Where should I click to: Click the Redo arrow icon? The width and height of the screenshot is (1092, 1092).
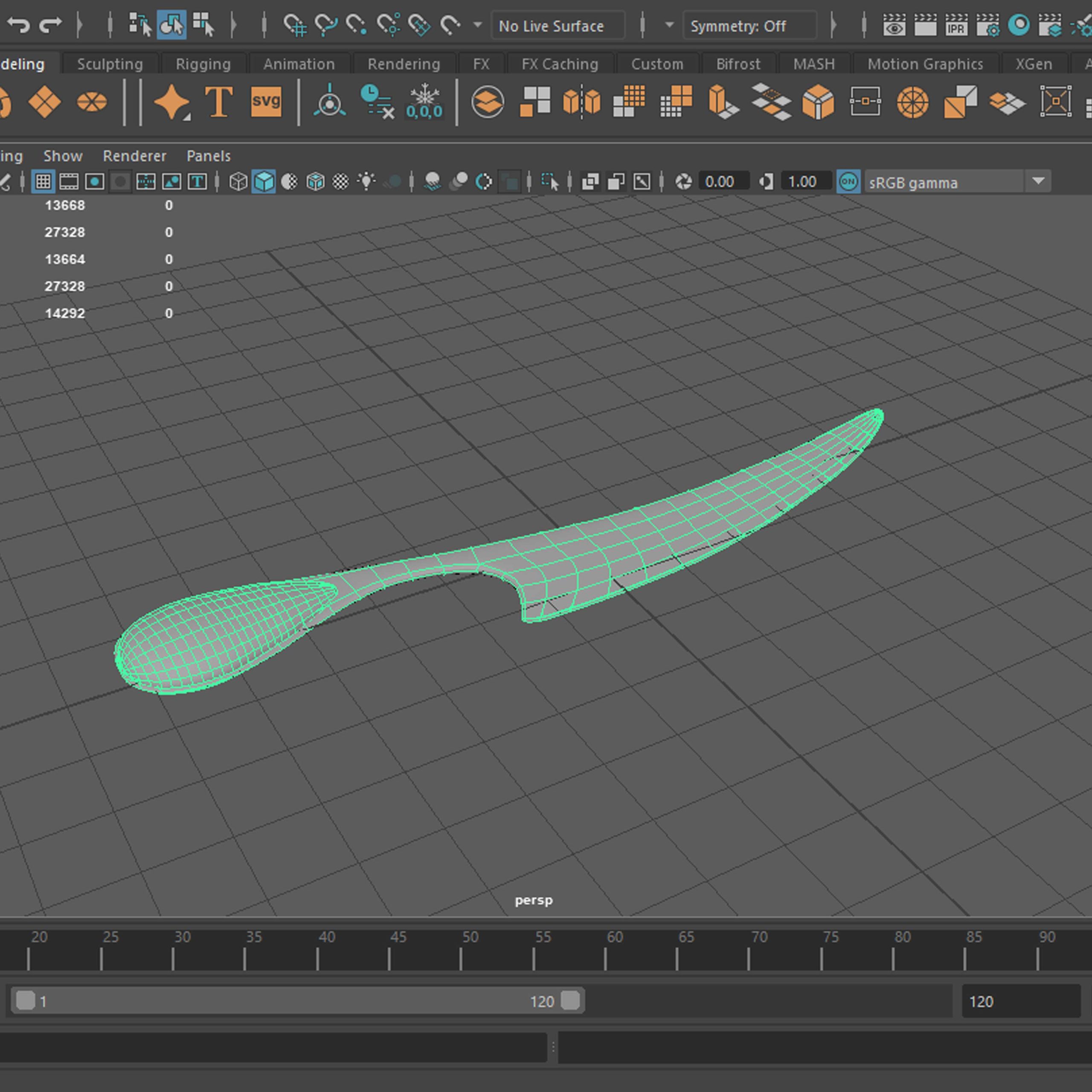pos(52,25)
